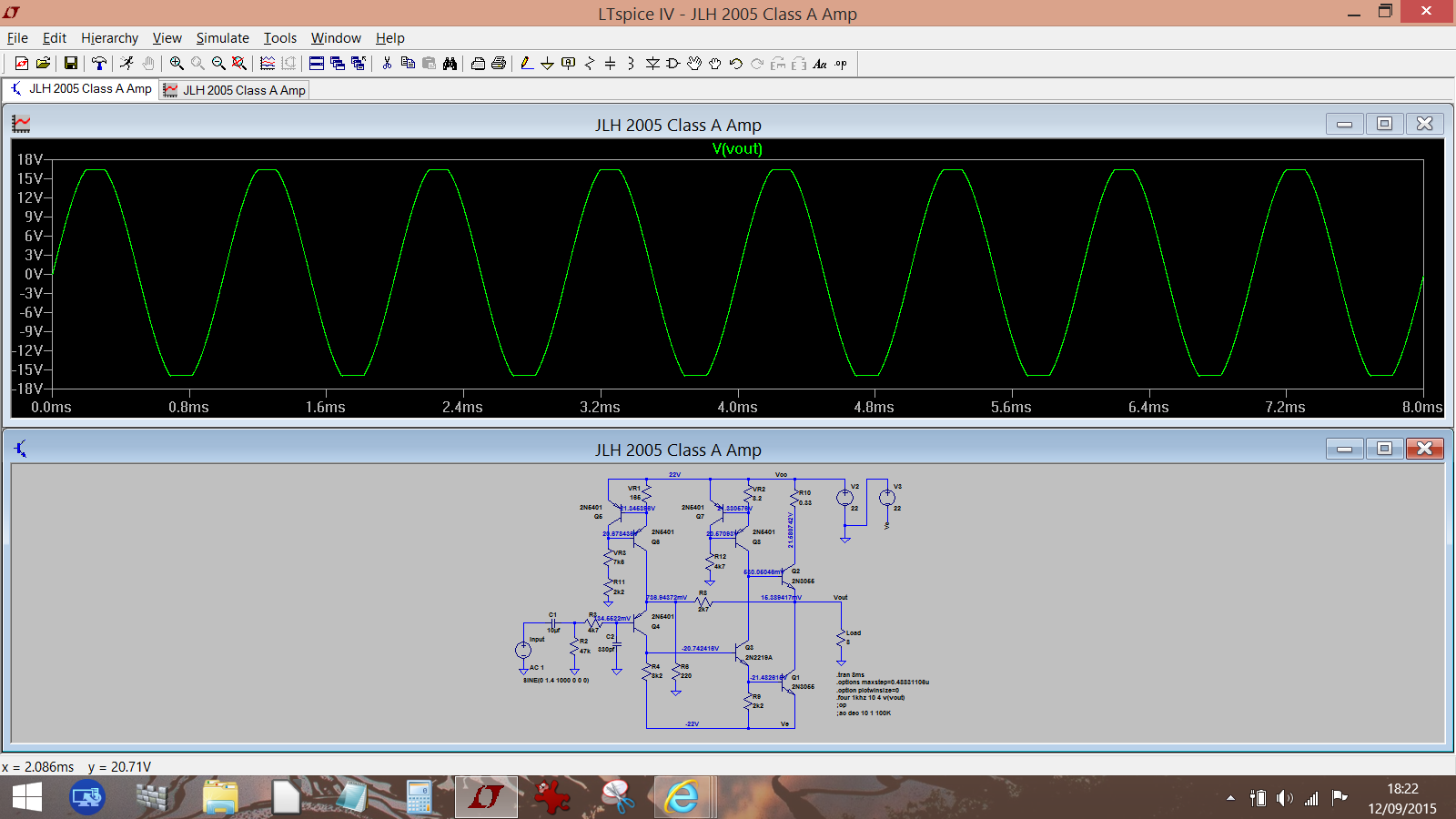
Task: Open a file with the folder icon
Action: [43, 63]
